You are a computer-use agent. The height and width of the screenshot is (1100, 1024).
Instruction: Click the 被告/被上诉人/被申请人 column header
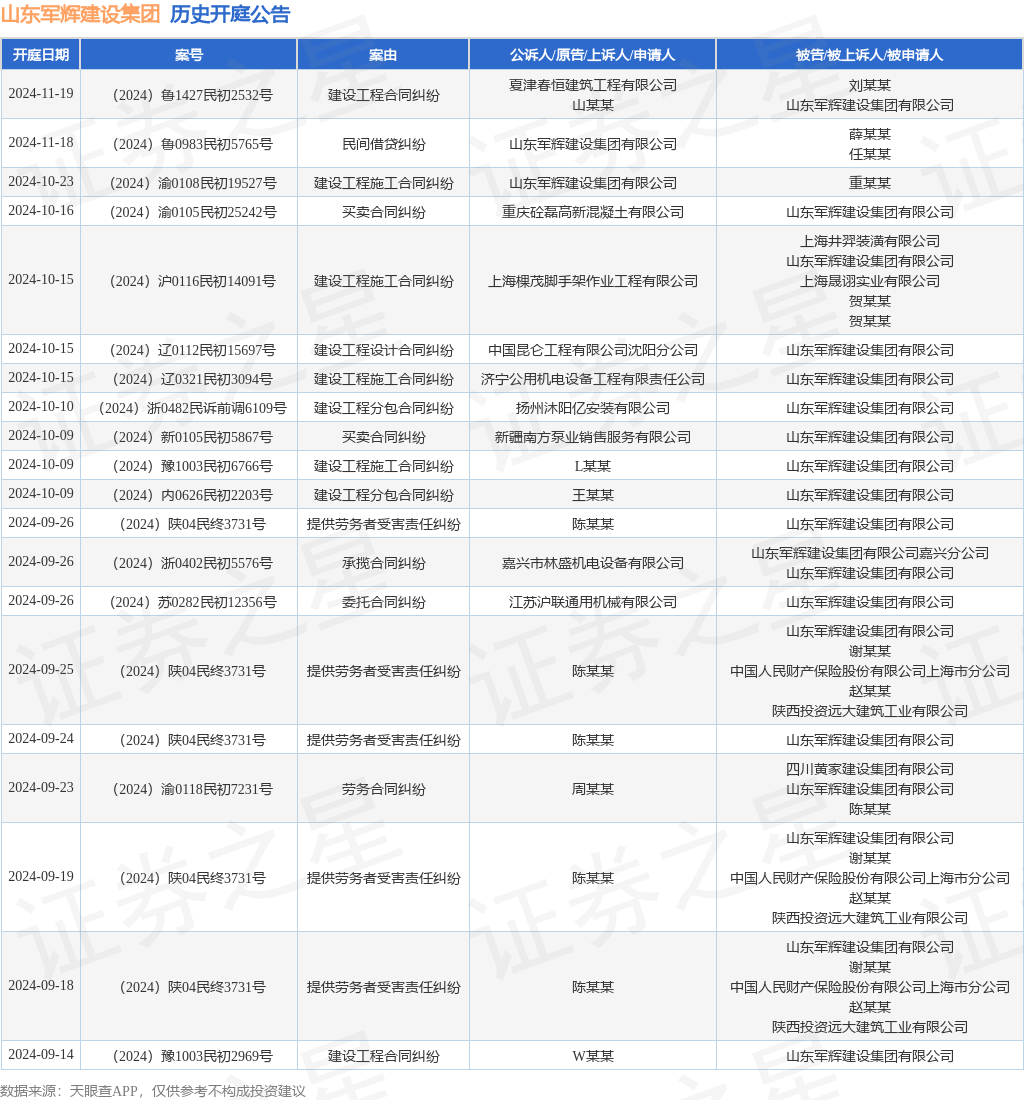coord(869,55)
